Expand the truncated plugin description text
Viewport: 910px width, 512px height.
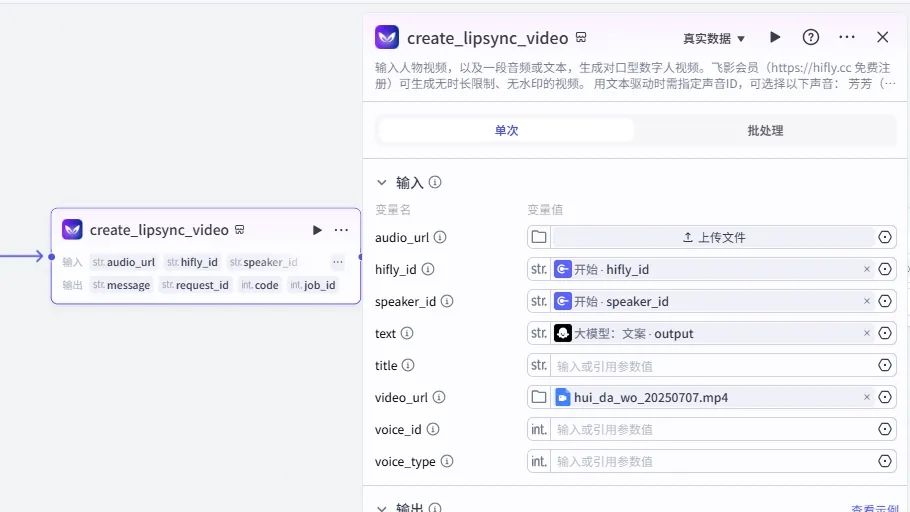point(888,84)
